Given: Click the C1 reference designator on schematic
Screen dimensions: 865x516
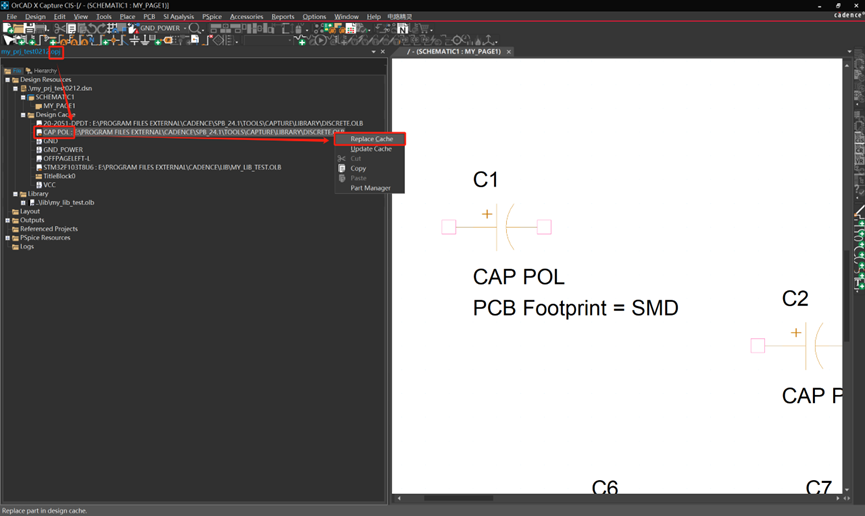Looking at the screenshot, I should tap(485, 180).
